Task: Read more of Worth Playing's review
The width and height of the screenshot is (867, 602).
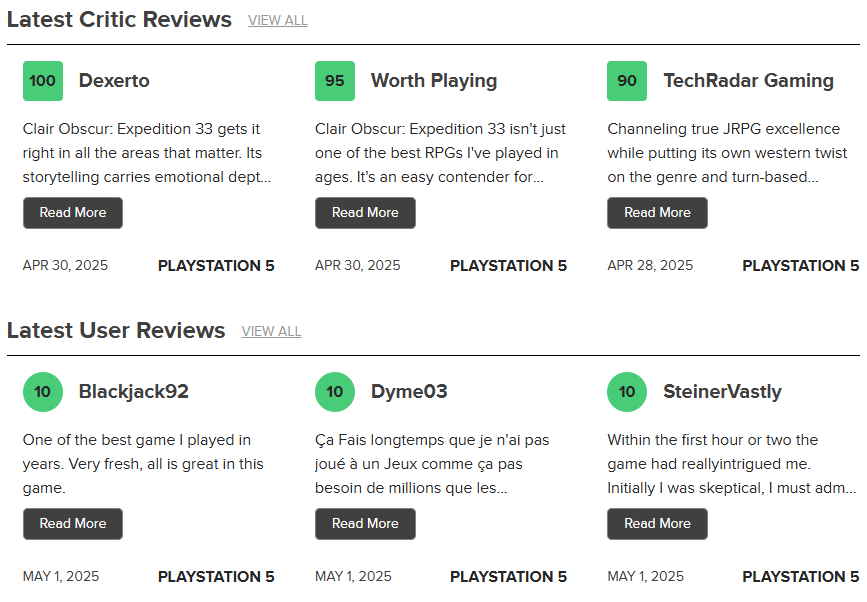Action: pos(365,213)
